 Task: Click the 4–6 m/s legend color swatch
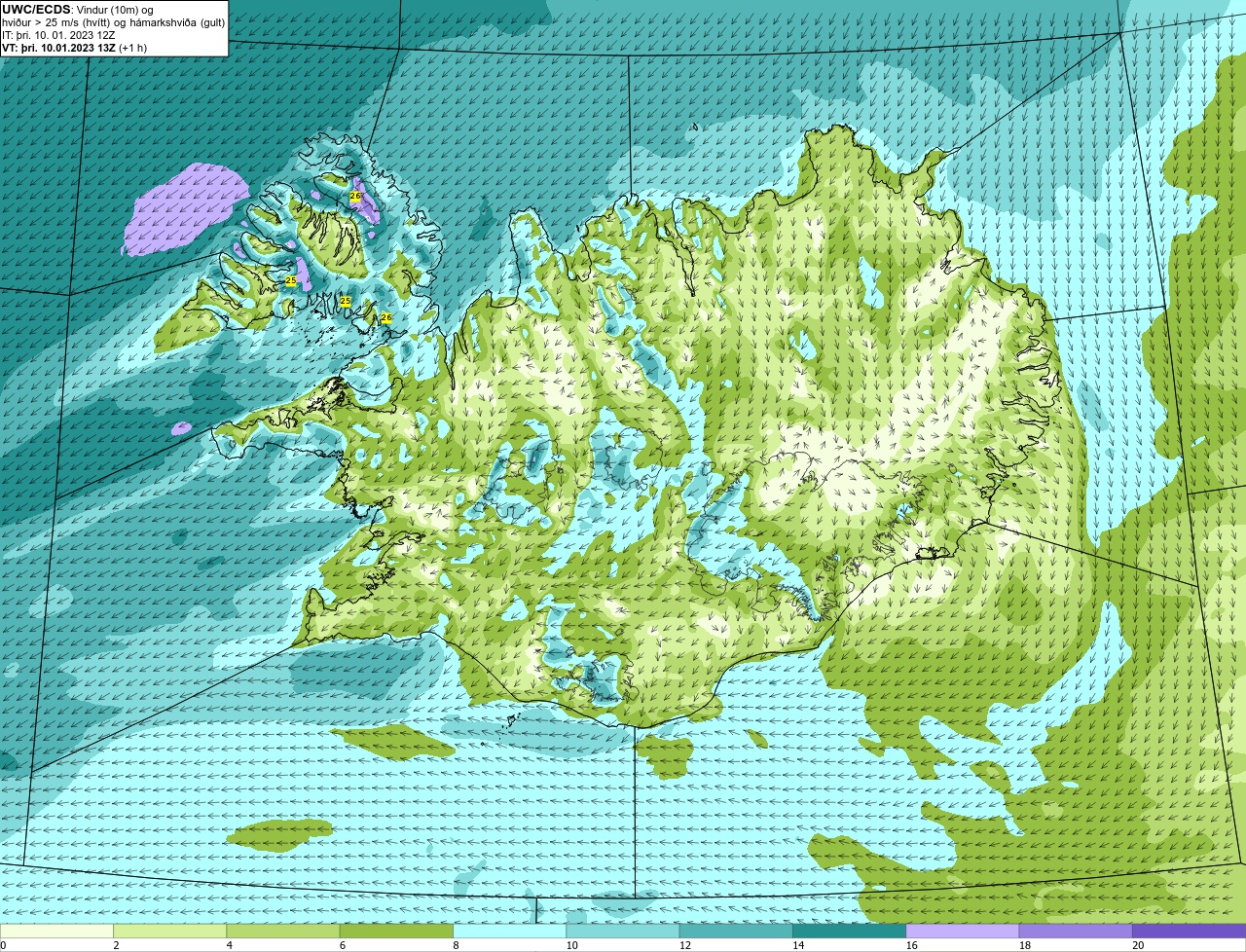[283, 931]
